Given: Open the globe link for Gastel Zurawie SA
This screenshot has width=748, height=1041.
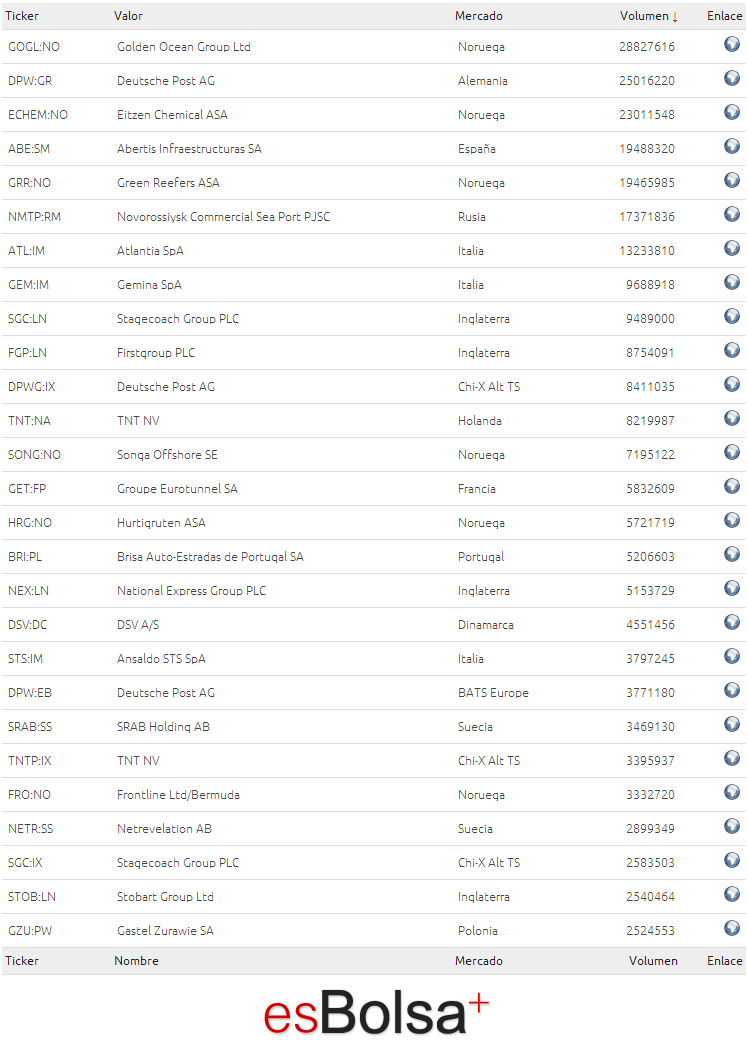Looking at the screenshot, I should [x=731, y=928].
